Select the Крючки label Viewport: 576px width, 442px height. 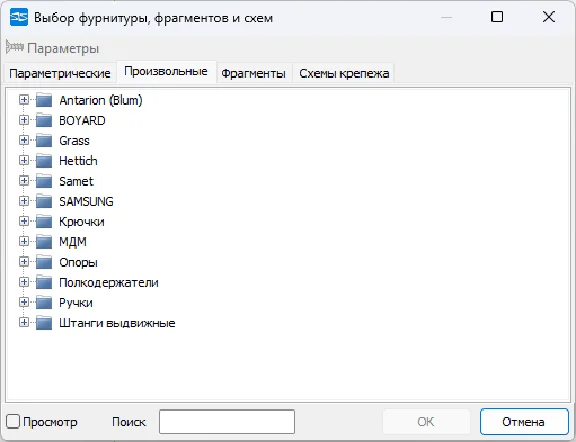pyautogui.click(x=82, y=222)
